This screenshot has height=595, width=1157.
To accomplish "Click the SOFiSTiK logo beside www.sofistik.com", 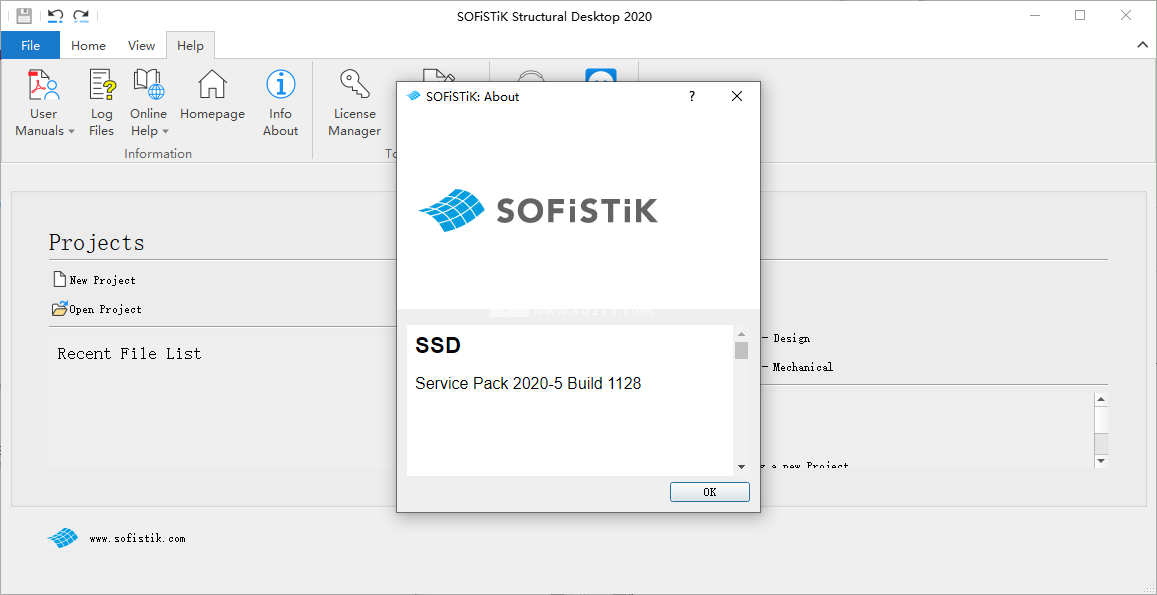I will [63, 538].
